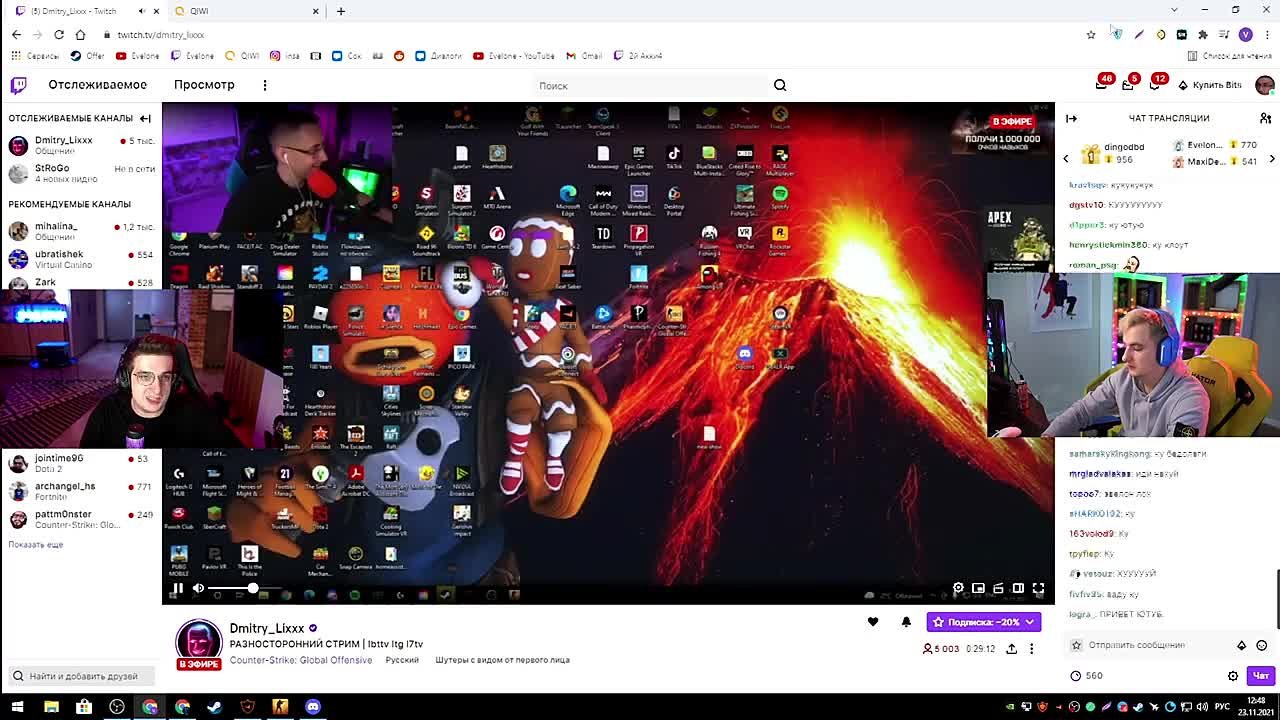Viewport: 1280px width, 720px height.
Task: Click the Twitch home logo
Action: click(x=18, y=85)
